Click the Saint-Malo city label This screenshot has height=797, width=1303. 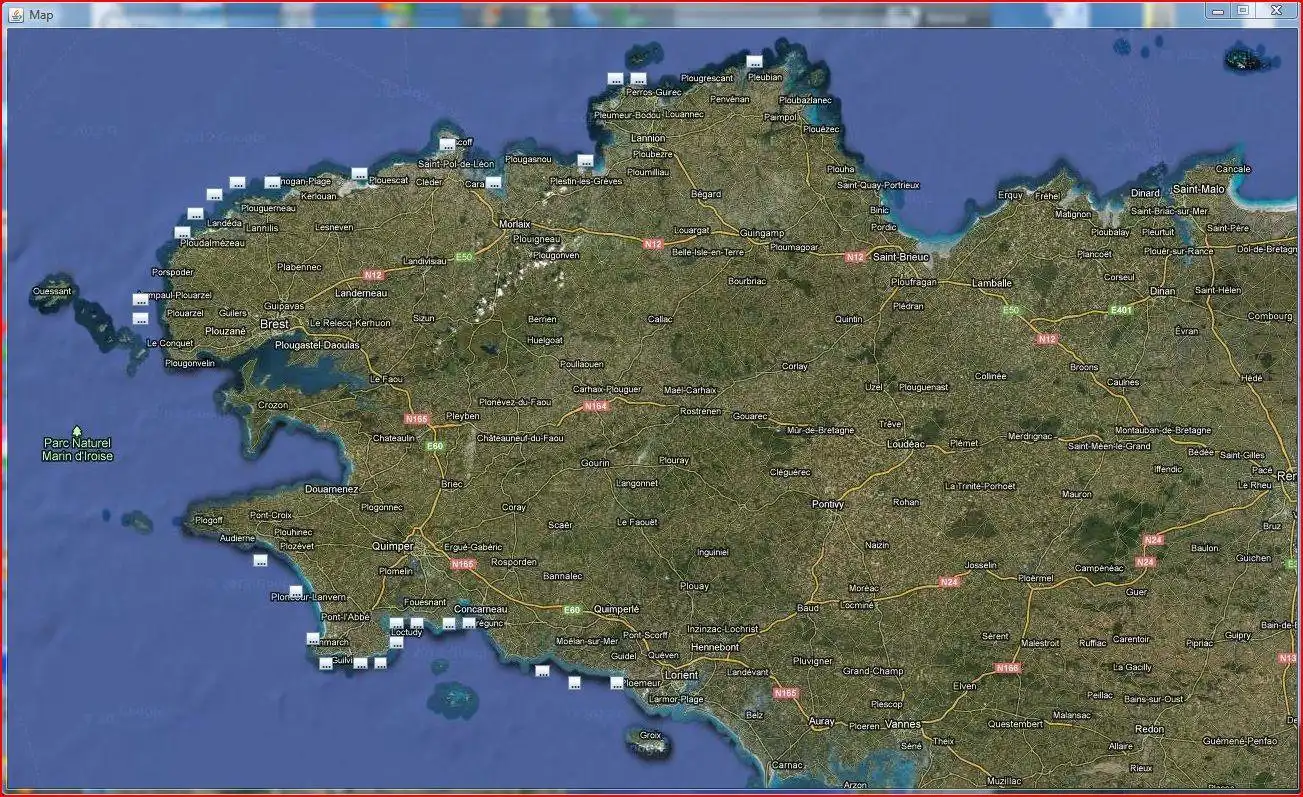(1198, 189)
